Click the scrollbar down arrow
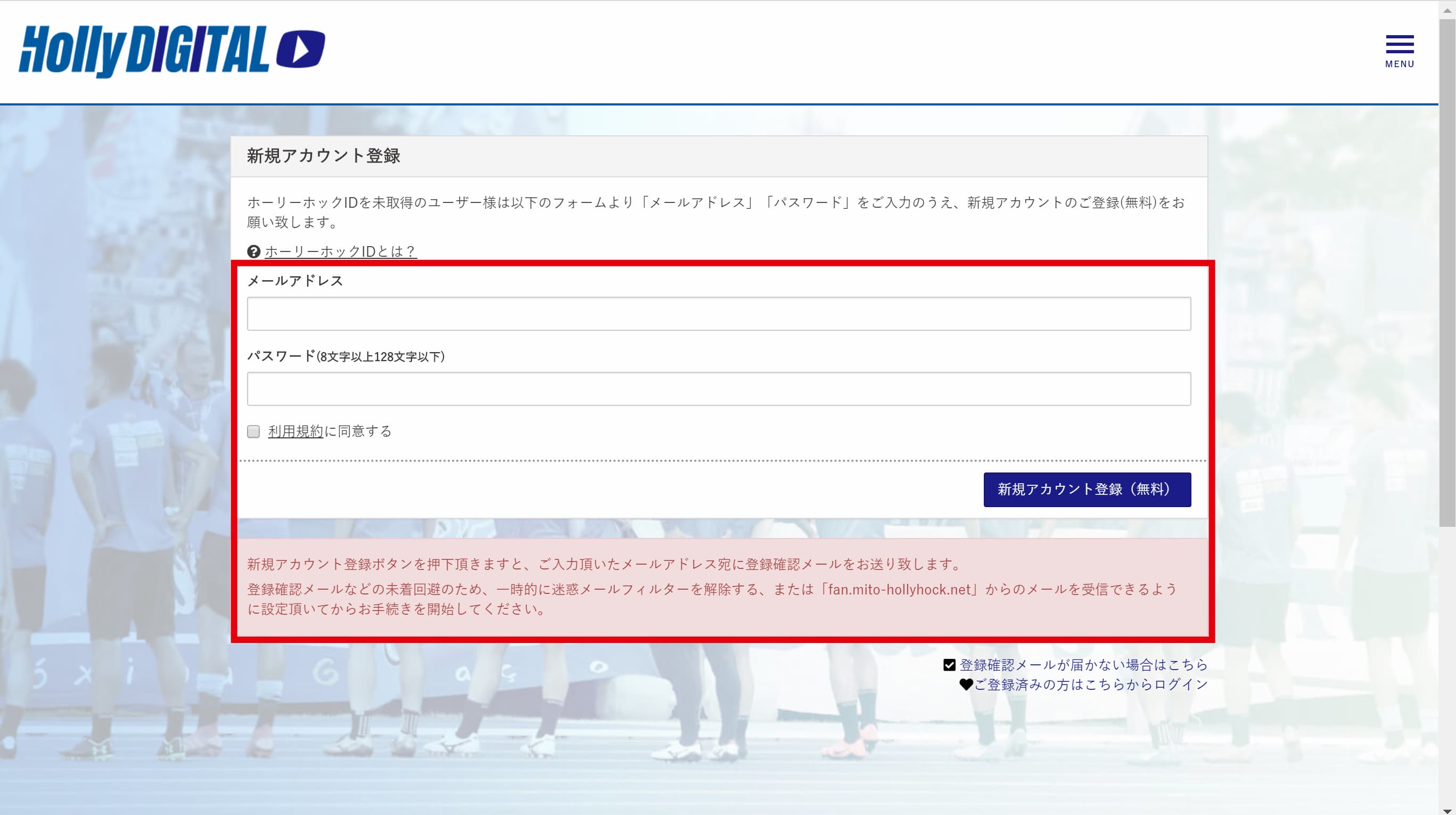Image resolution: width=1456 pixels, height=815 pixels. [1447, 811]
